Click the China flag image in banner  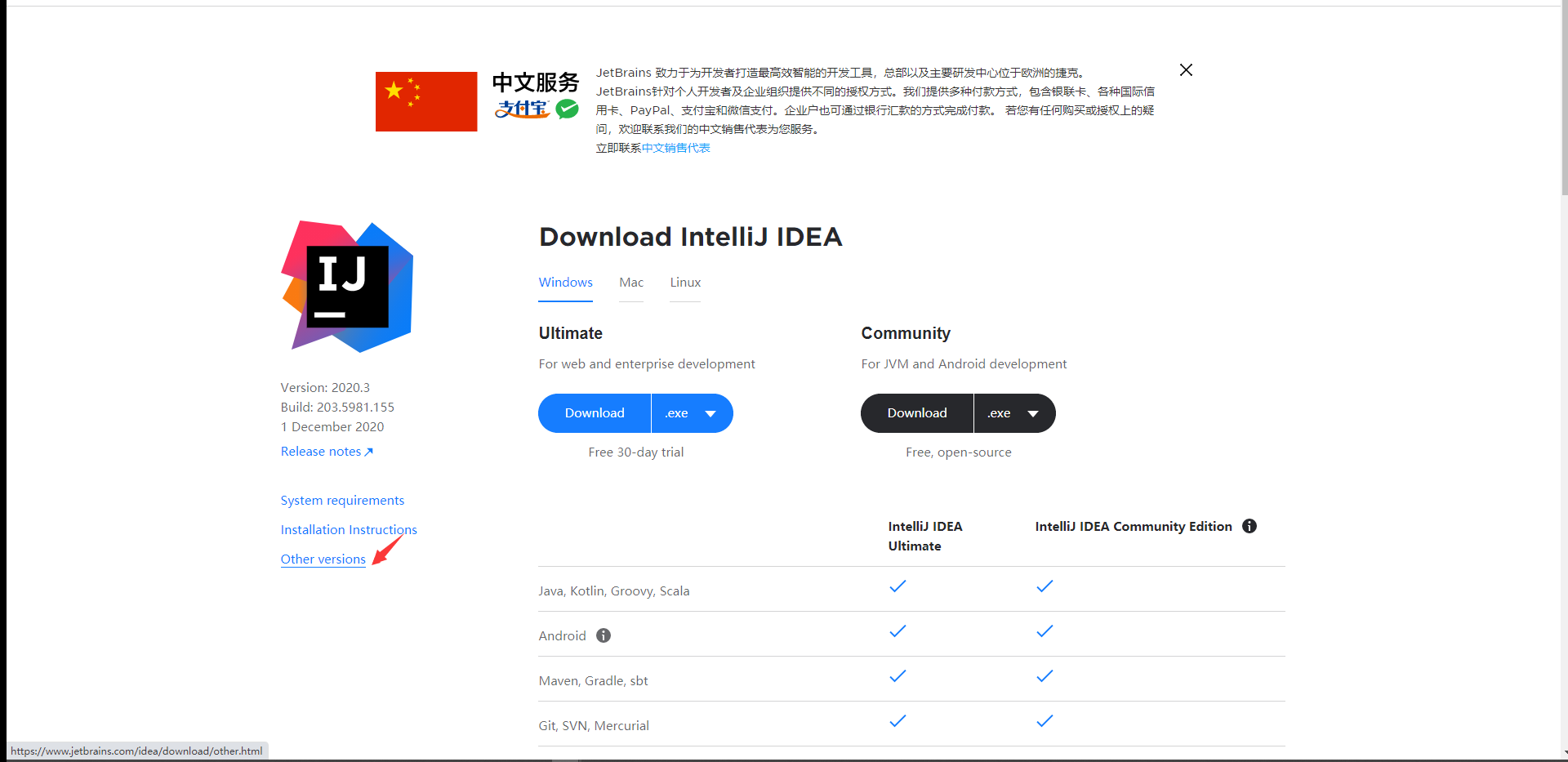pyautogui.click(x=426, y=101)
